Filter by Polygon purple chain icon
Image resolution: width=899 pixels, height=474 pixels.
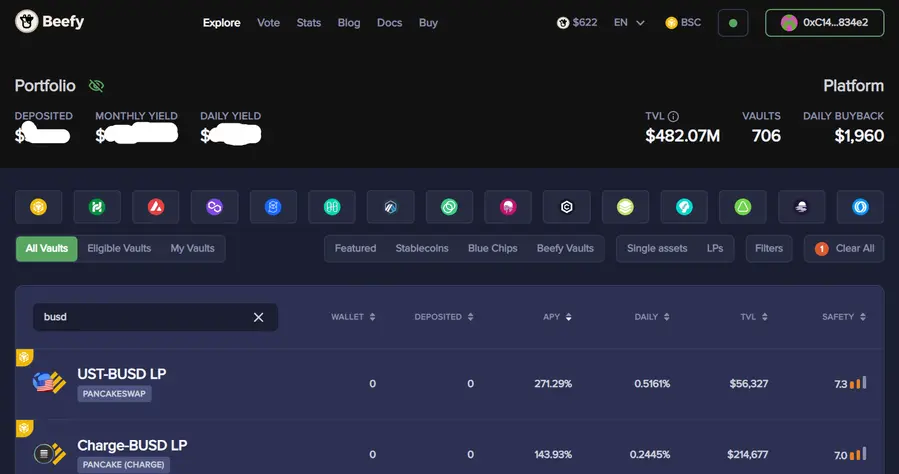214,207
